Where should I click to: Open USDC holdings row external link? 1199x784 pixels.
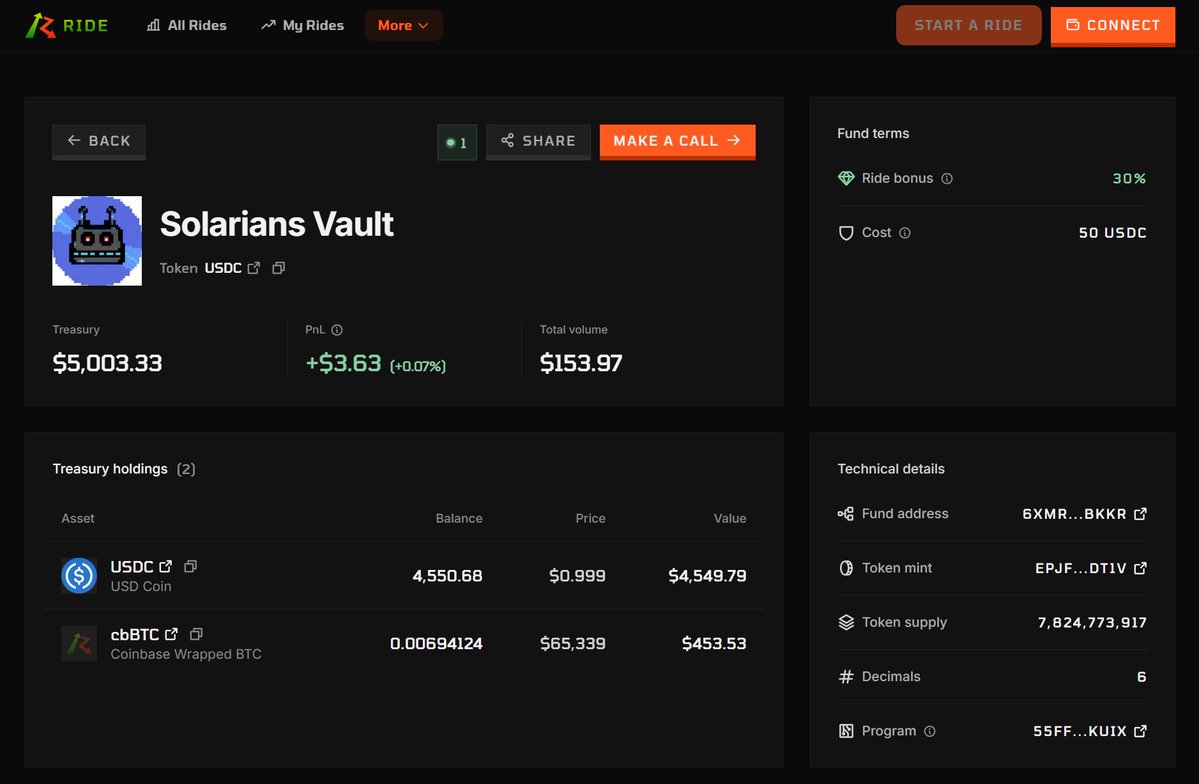(x=165, y=566)
